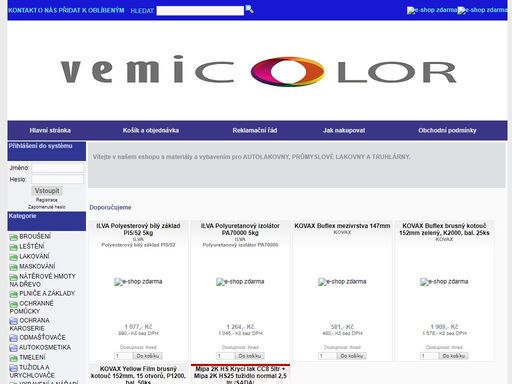Click the KOVAX Buflex mezivrstva product image
This screenshot has height=384, width=512.
[342, 282]
